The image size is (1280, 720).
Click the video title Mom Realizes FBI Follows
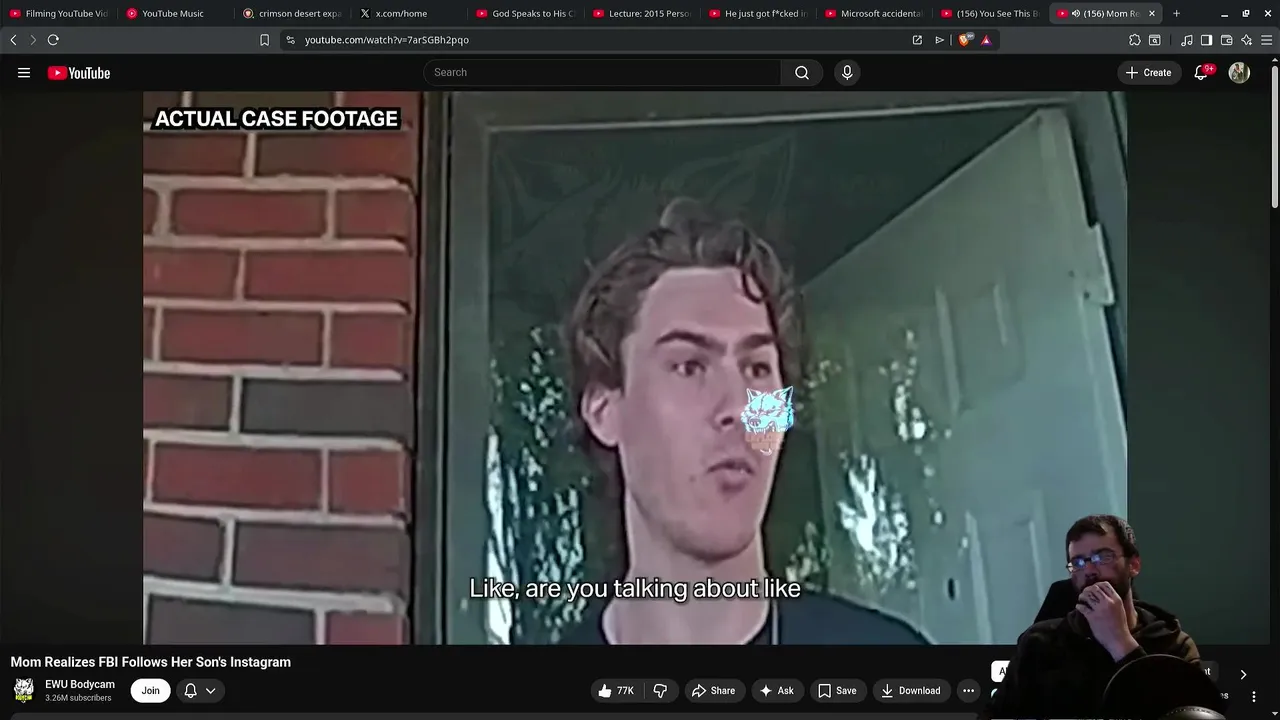click(x=151, y=662)
